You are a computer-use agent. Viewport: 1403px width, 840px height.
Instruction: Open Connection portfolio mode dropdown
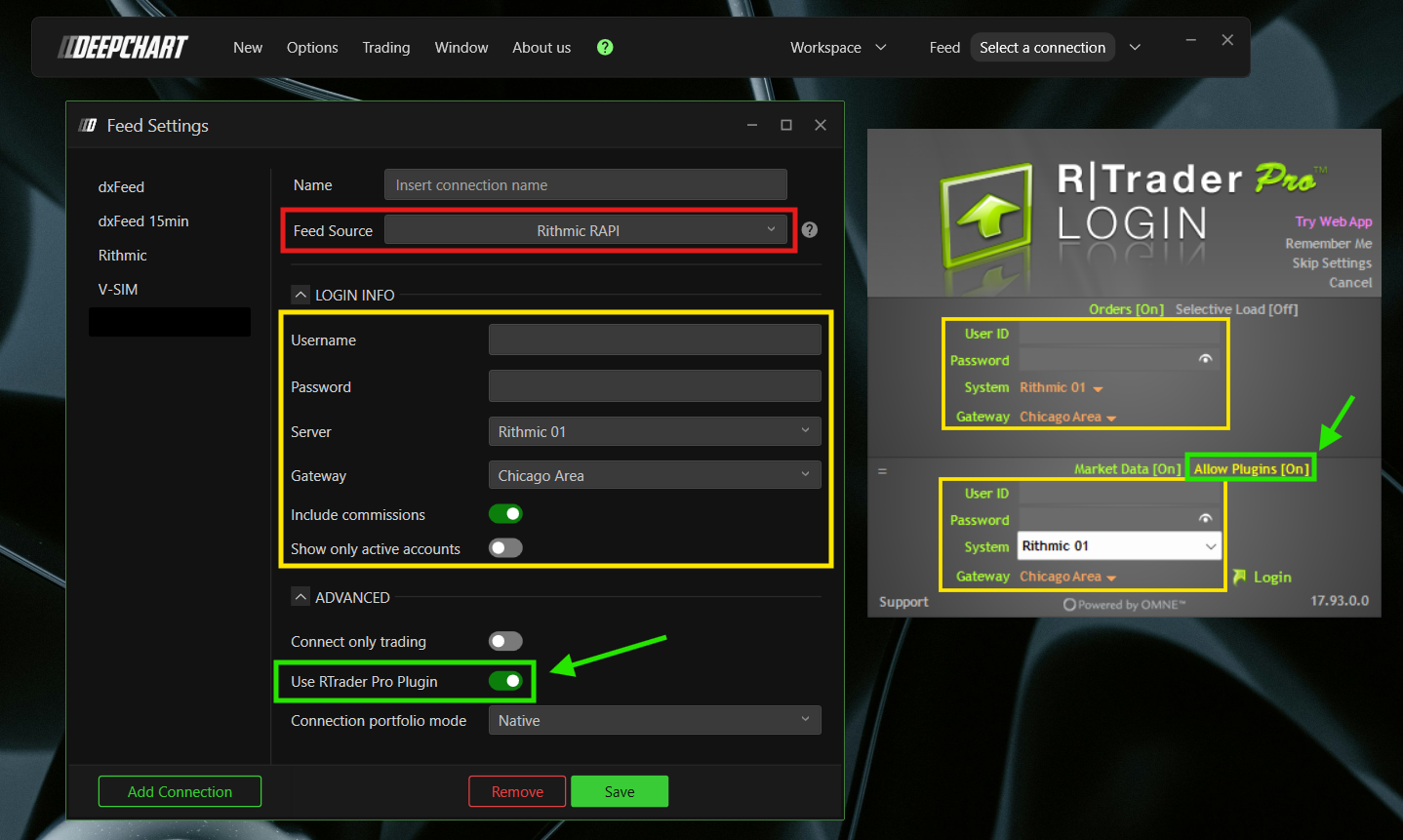click(655, 720)
